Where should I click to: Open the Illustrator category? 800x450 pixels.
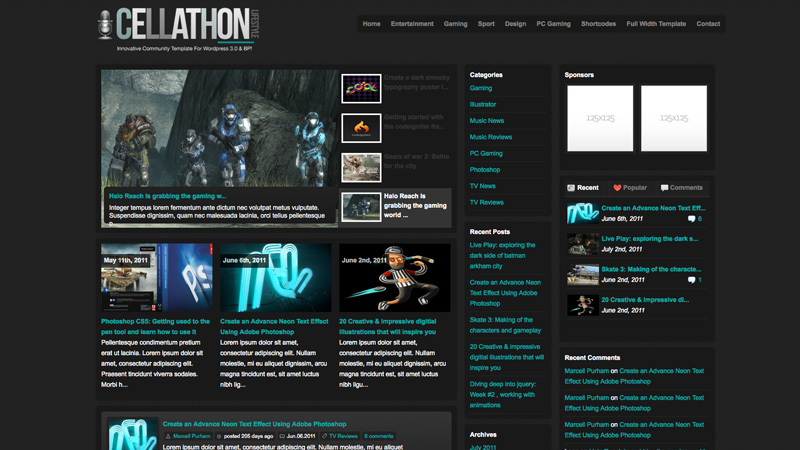point(483,104)
